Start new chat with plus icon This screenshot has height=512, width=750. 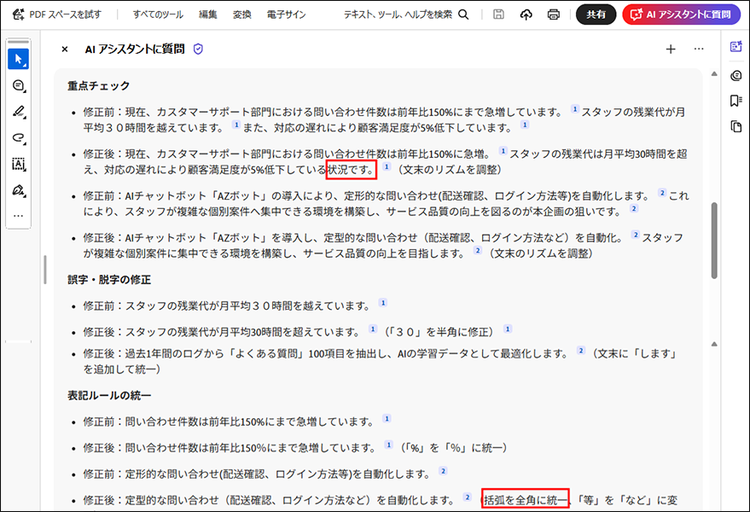point(671,49)
